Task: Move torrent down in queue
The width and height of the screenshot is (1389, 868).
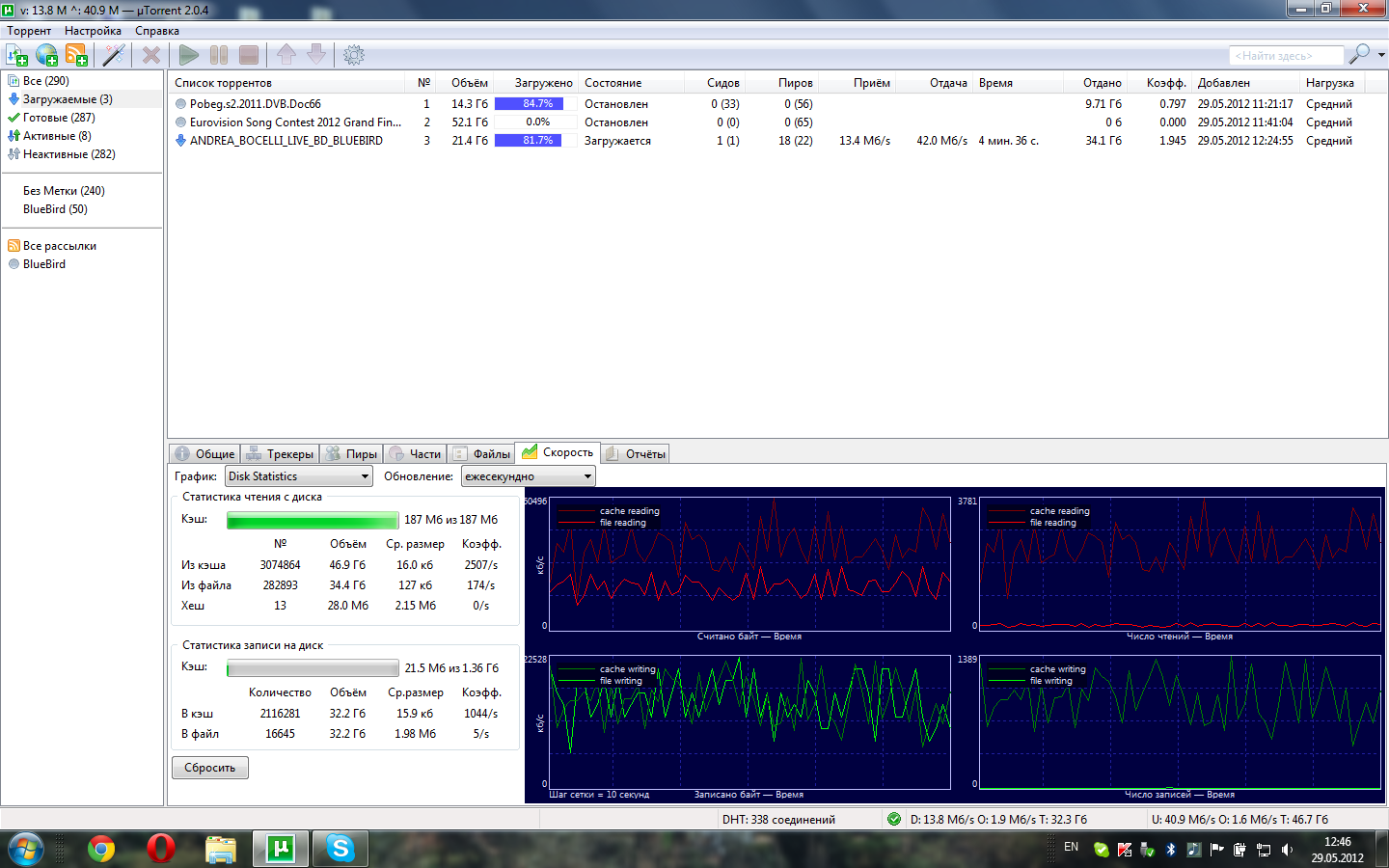Action: click(316, 55)
